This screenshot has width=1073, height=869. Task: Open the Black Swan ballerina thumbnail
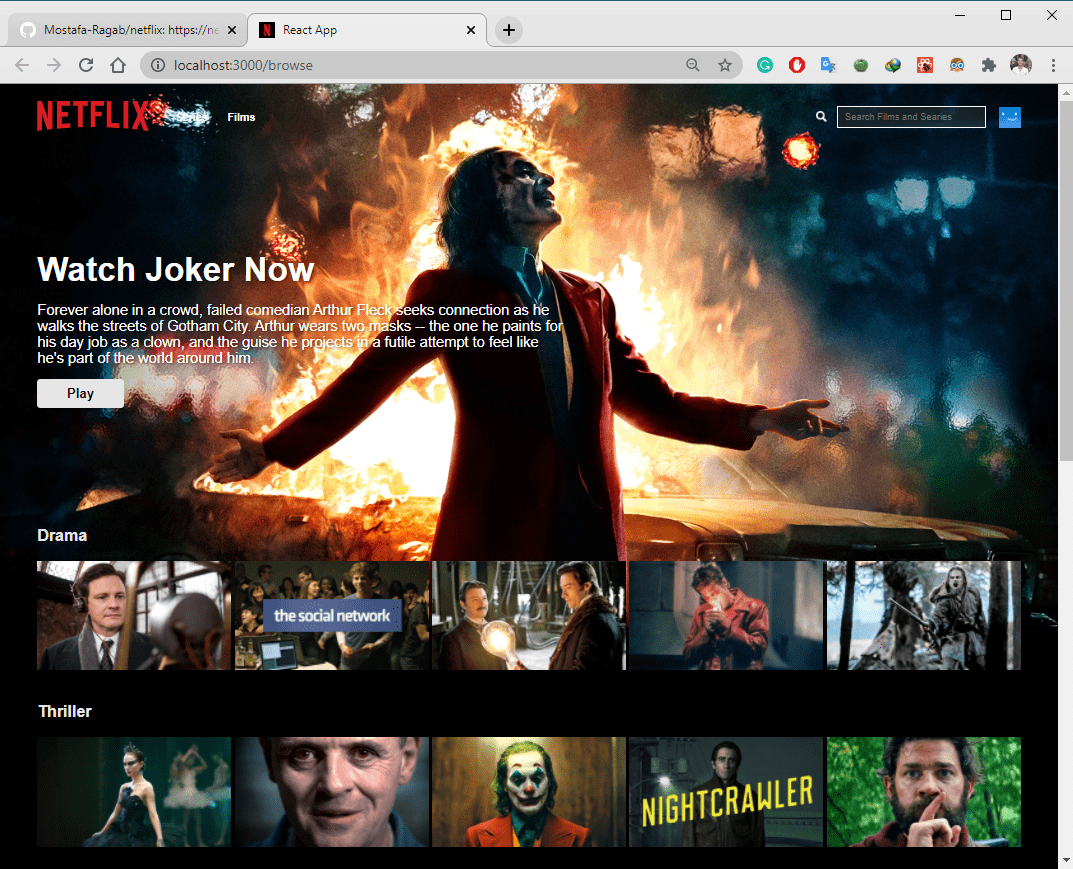click(x=134, y=792)
